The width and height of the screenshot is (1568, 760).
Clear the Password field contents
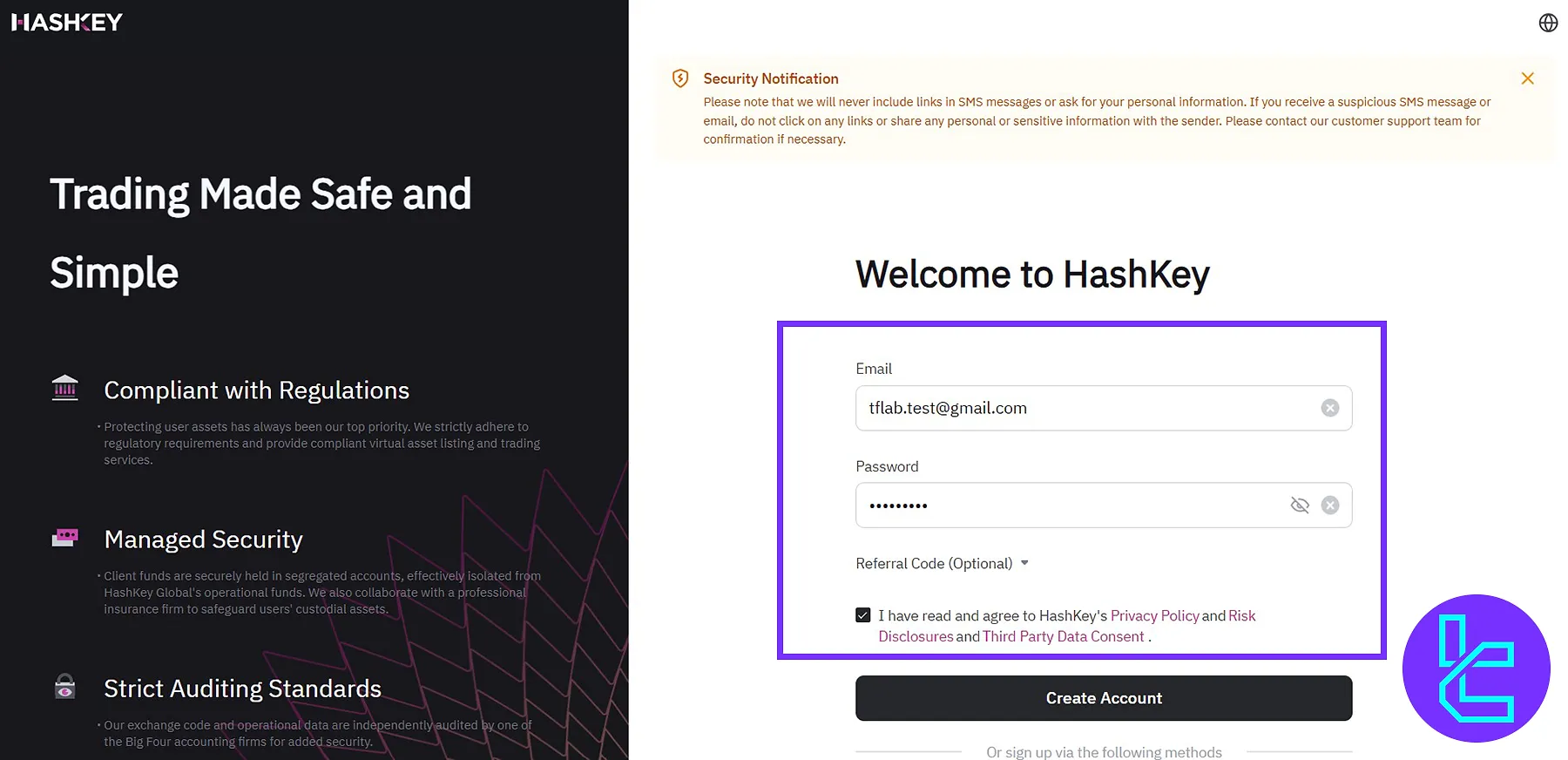1329,506
